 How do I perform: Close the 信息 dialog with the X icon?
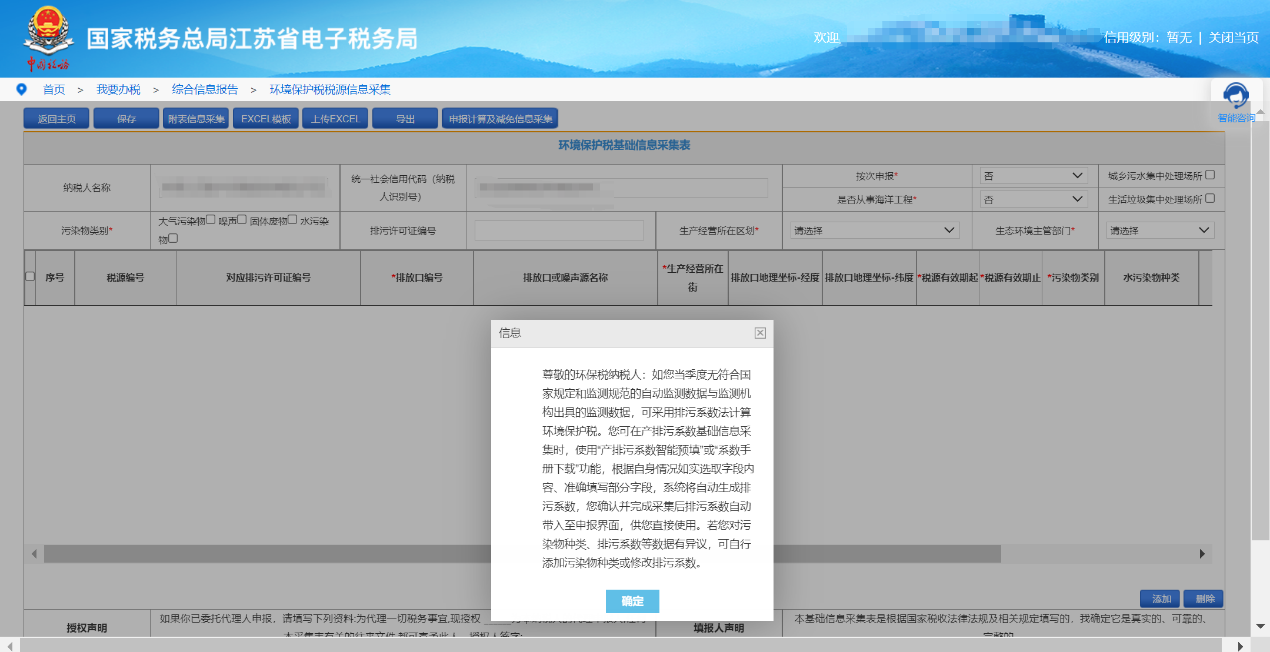pos(760,333)
